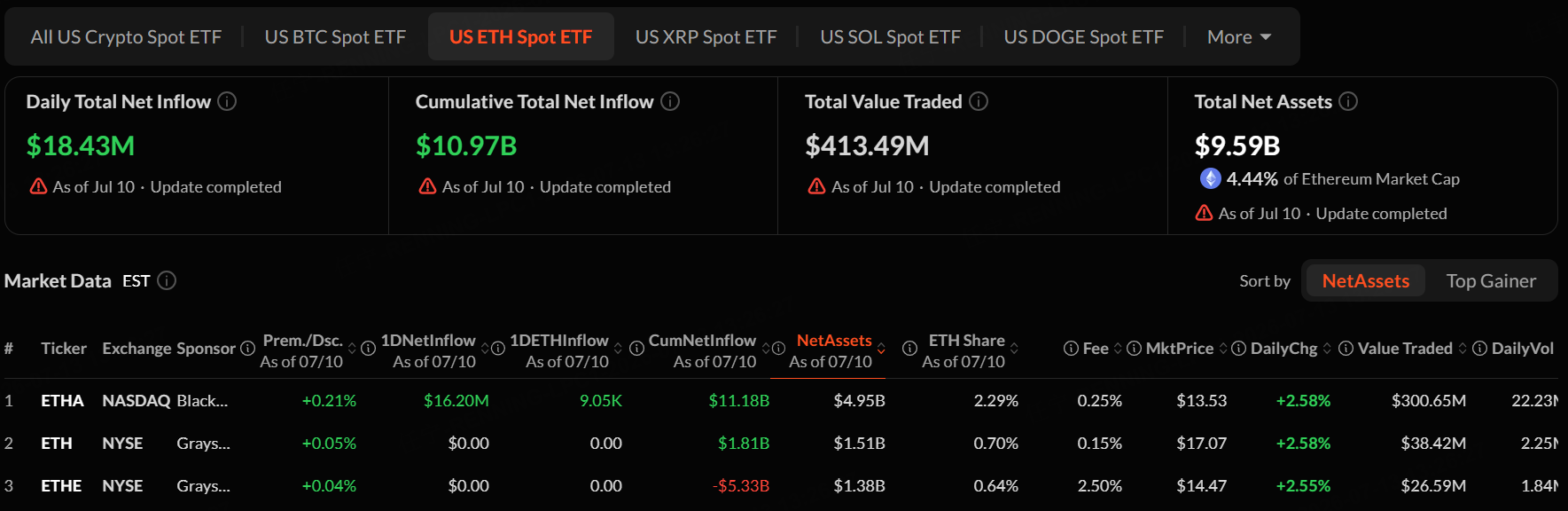Click the Ethereum logo near 4.44%

[1210, 178]
